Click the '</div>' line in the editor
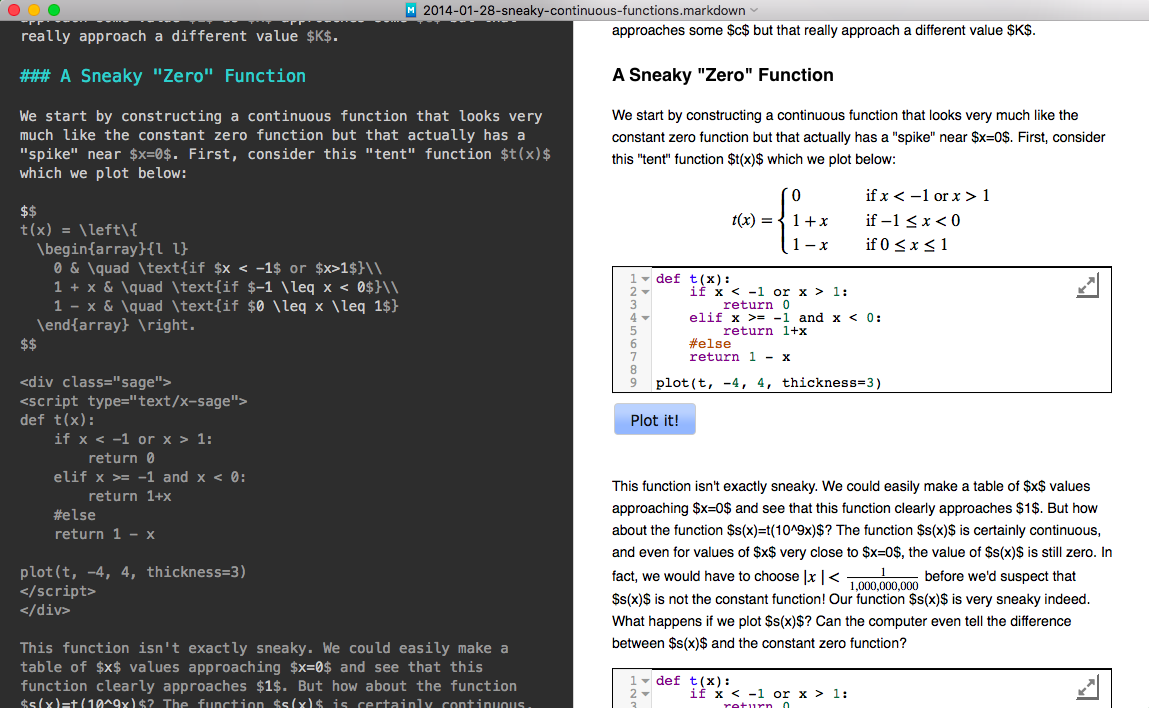 coord(45,611)
